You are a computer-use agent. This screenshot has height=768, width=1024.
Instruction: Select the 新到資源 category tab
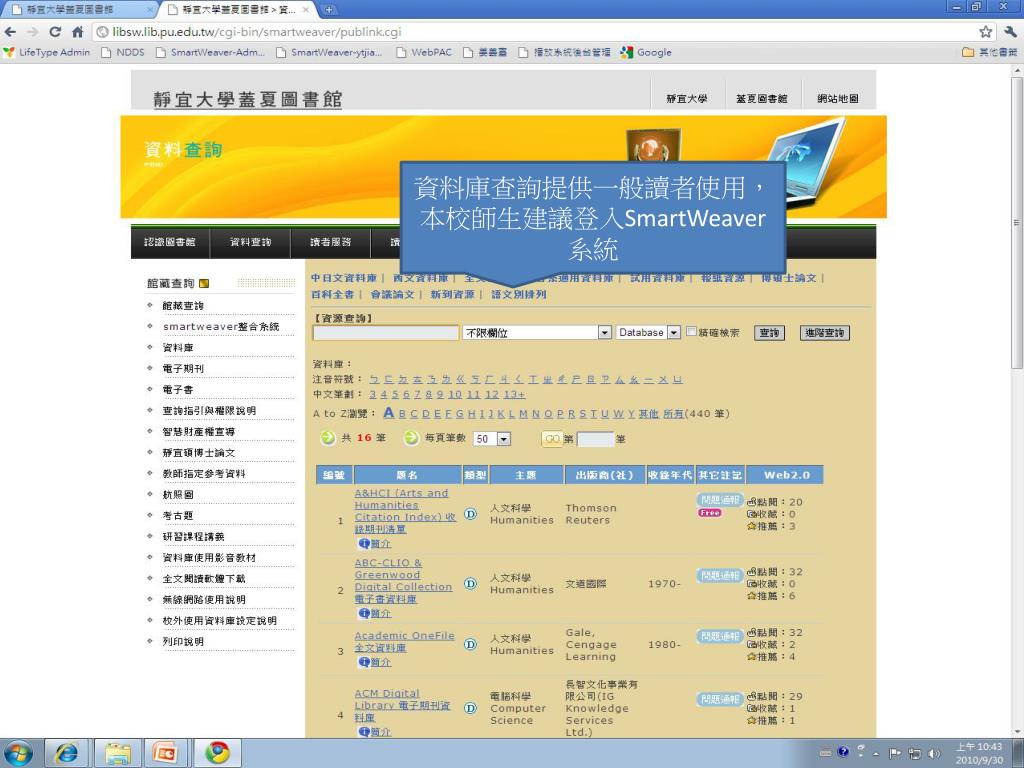tap(453, 295)
